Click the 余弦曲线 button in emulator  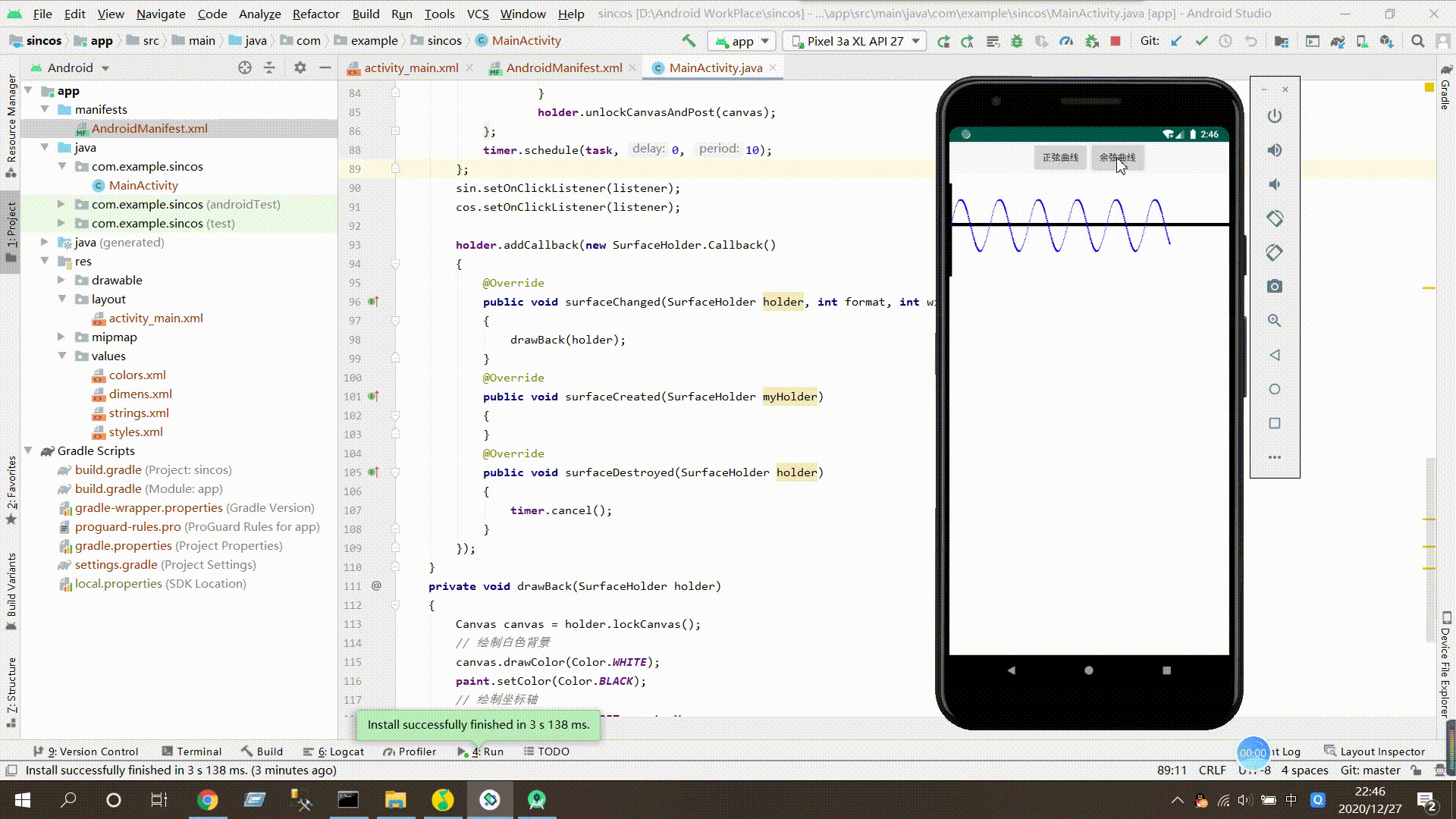pyautogui.click(x=1117, y=157)
